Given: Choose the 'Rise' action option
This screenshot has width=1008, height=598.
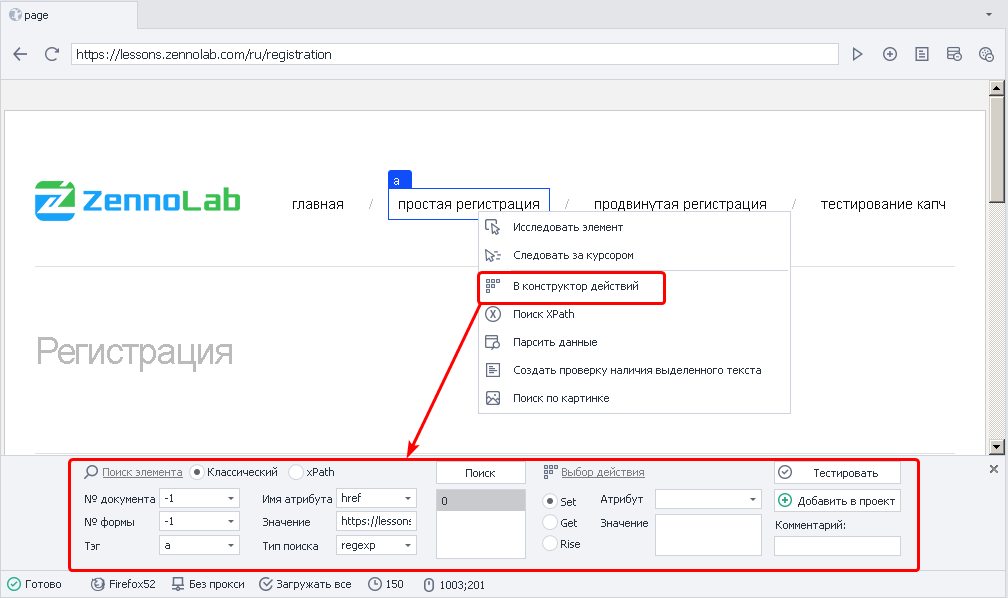Looking at the screenshot, I should (x=550, y=543).
